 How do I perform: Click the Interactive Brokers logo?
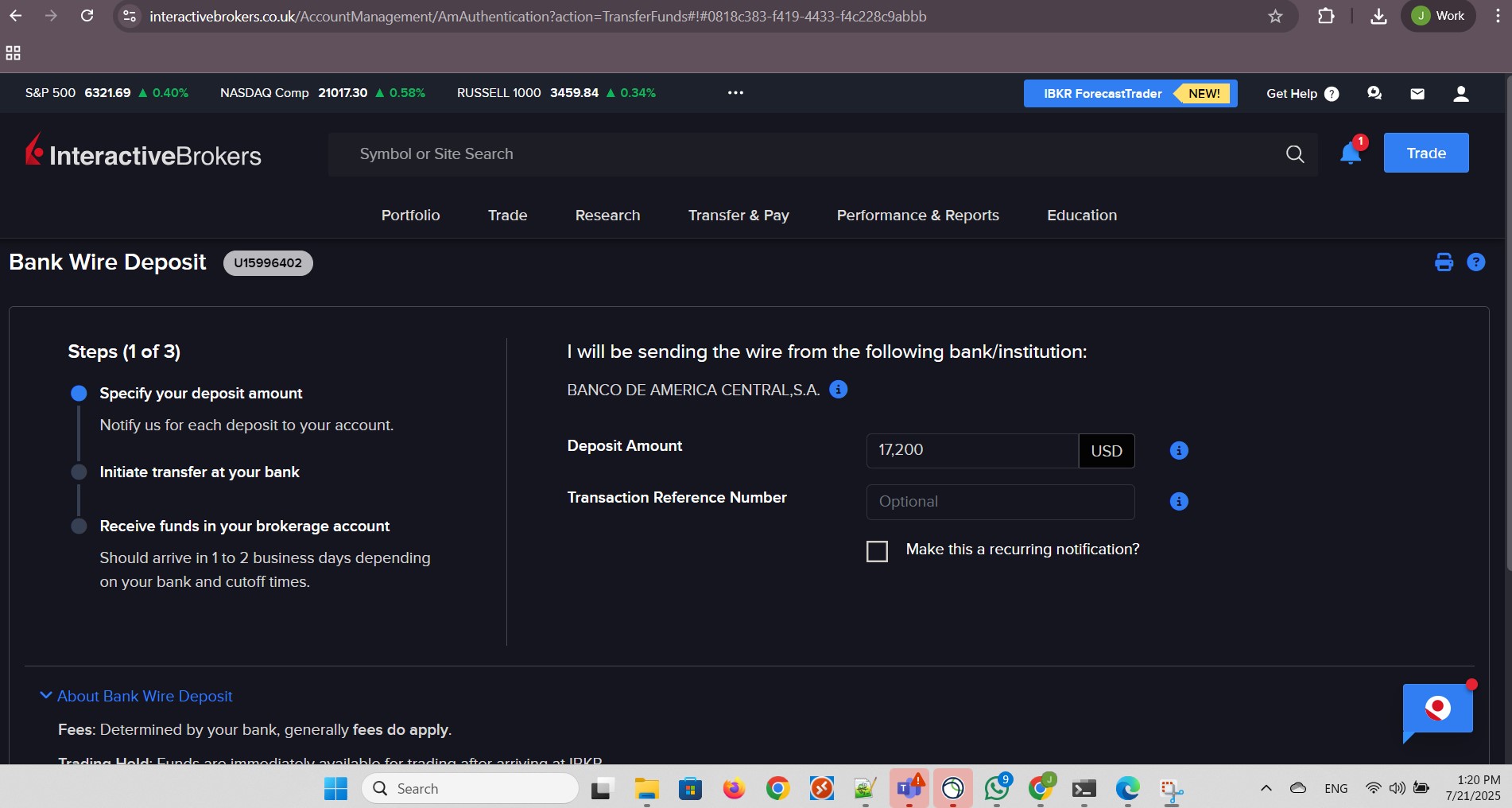[x=143, y=152]
